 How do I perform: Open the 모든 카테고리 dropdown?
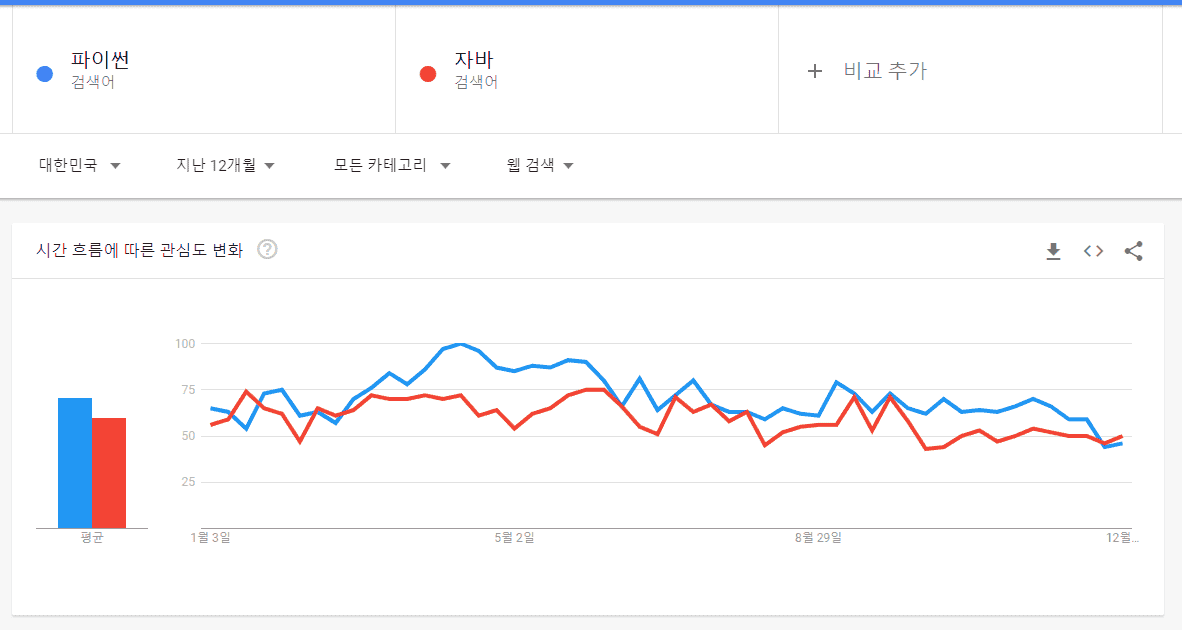pos(392,166)
